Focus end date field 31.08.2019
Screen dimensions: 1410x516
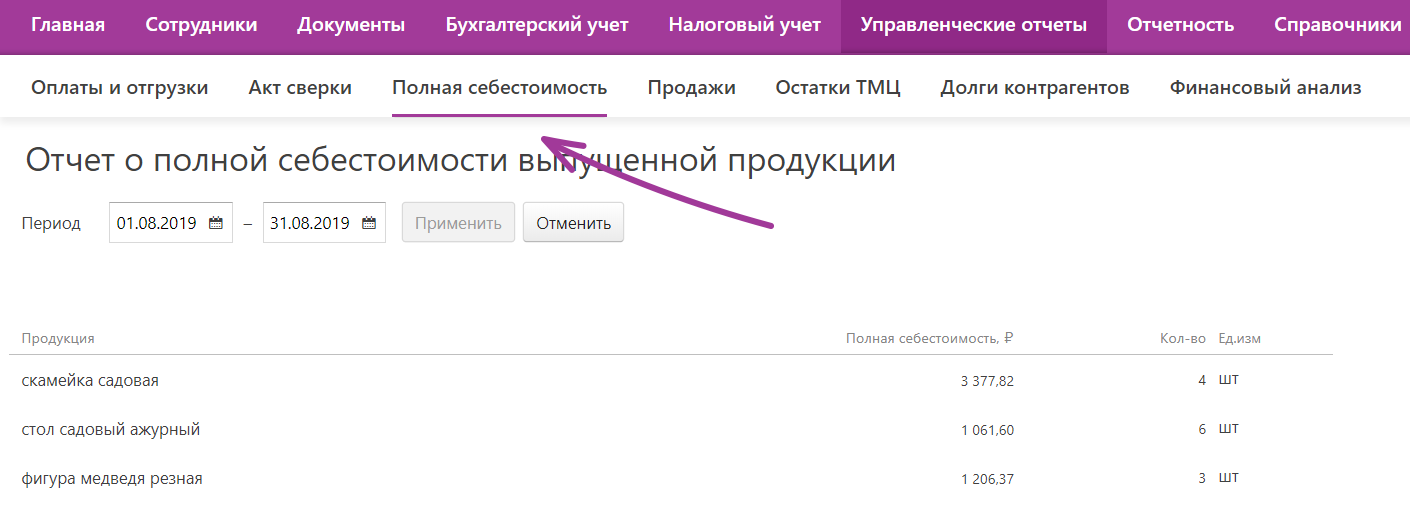pos(324,223)
